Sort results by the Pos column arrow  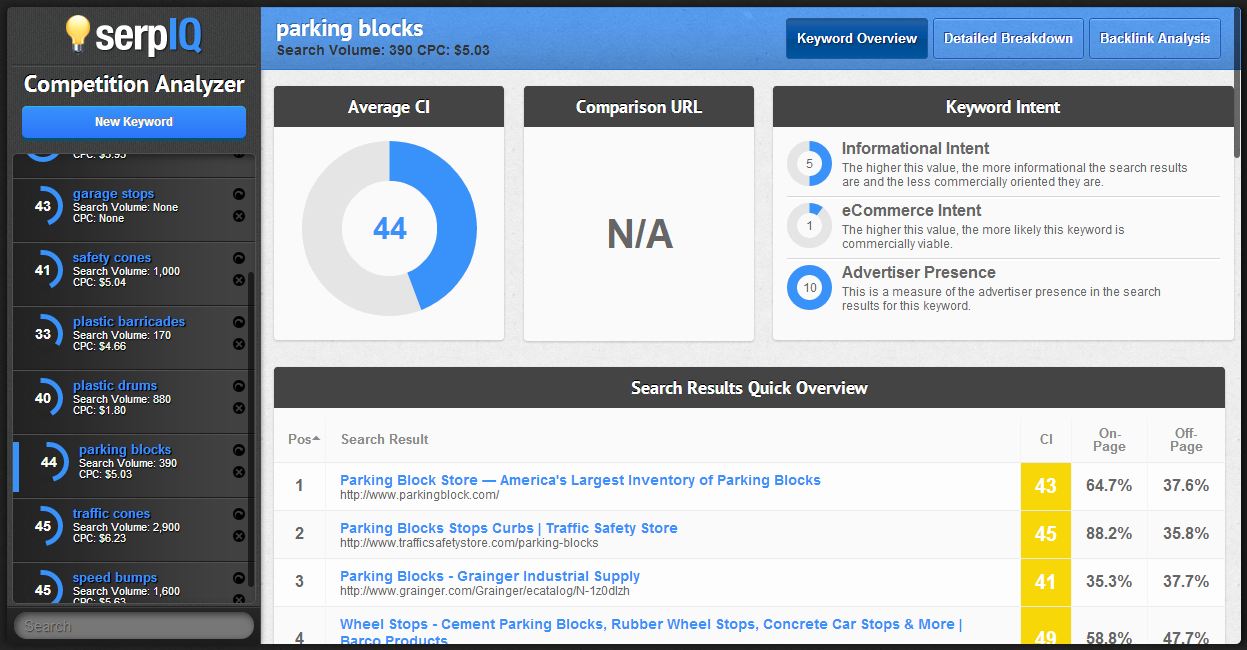pos(317,439)
